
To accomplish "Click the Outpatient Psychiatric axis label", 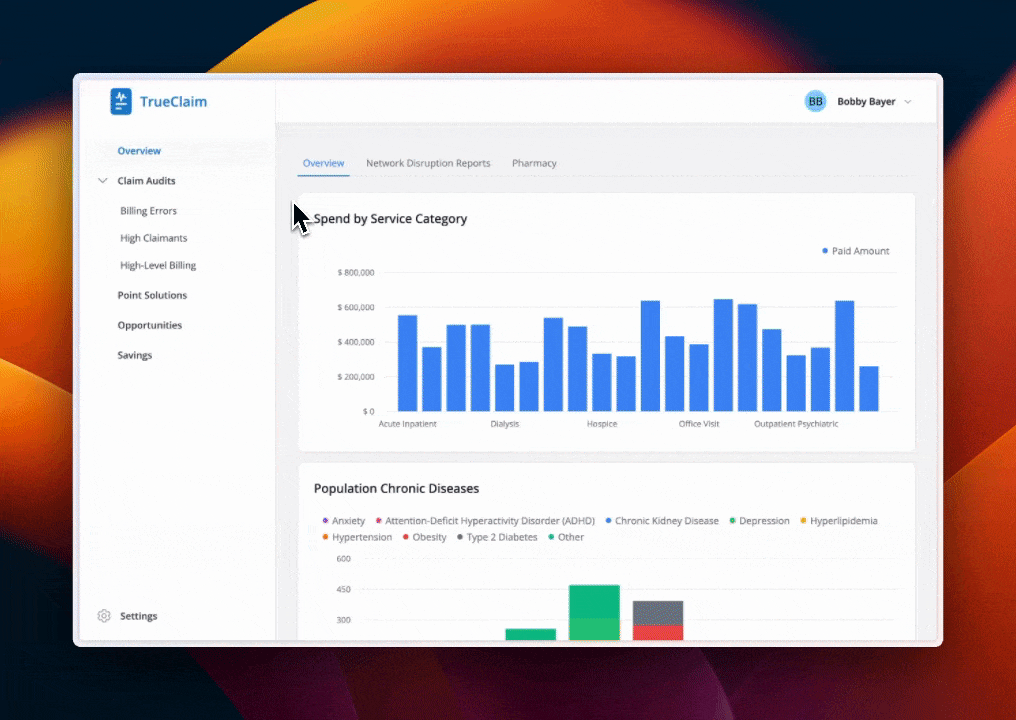I will 796,424.
